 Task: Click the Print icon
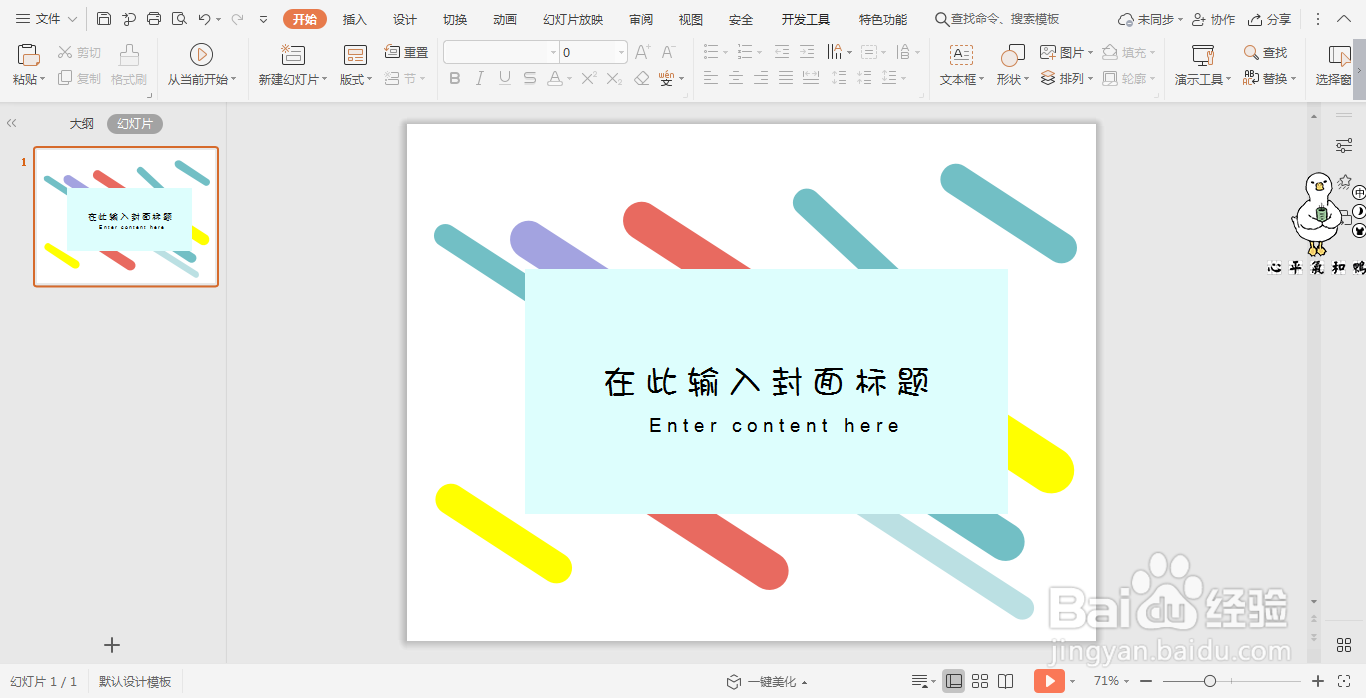pos(154,19)
